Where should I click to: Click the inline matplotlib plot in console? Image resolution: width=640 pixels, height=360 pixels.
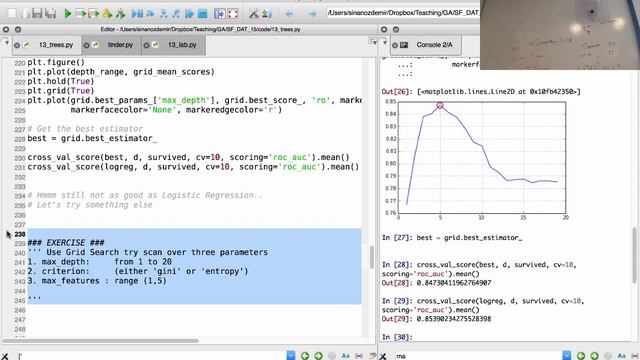[476, 159]
